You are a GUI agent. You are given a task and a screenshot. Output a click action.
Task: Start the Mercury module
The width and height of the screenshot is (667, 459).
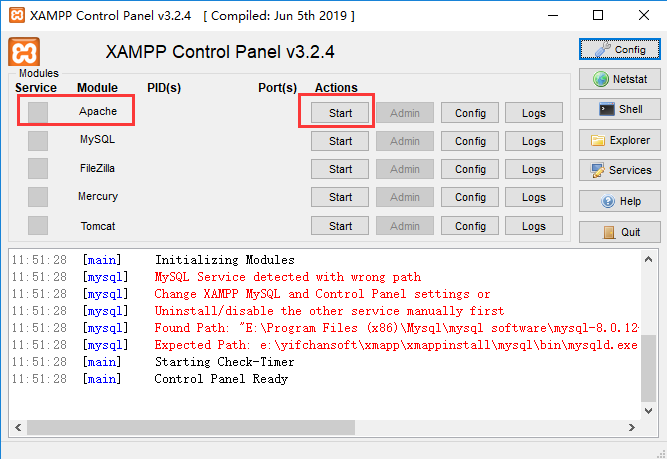coord(340,197)
